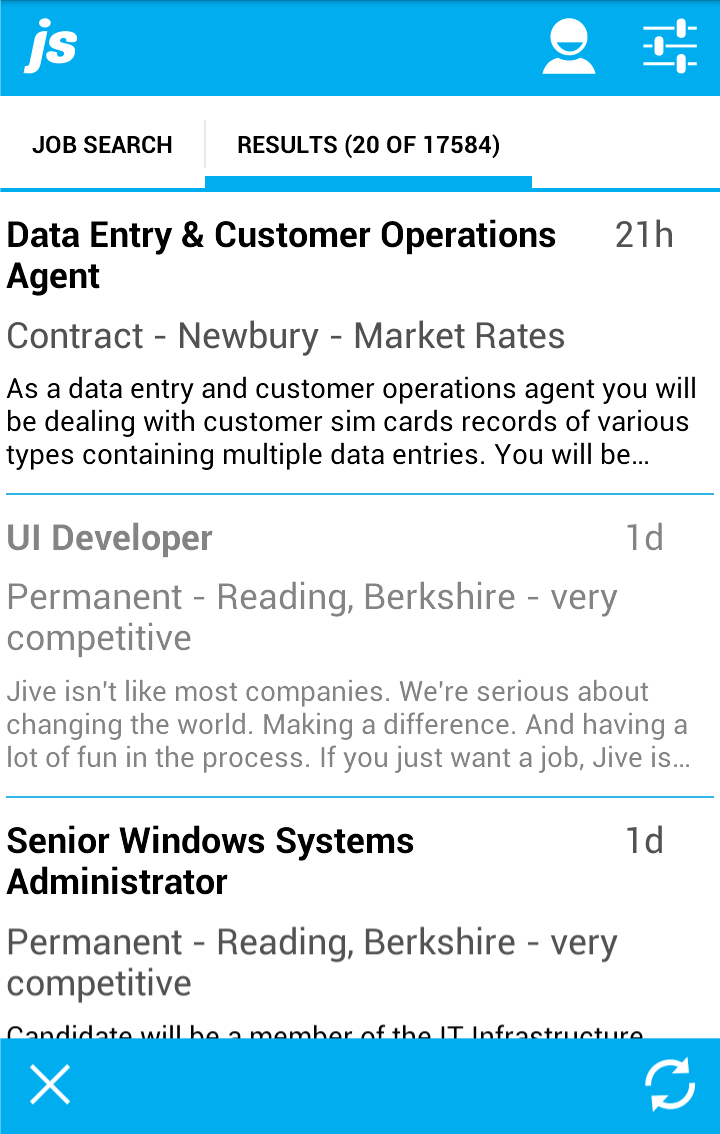The height and width of the screenshot is (1134, 720).
Task: Tap the blue bottom action bar
Action: 360,1086
